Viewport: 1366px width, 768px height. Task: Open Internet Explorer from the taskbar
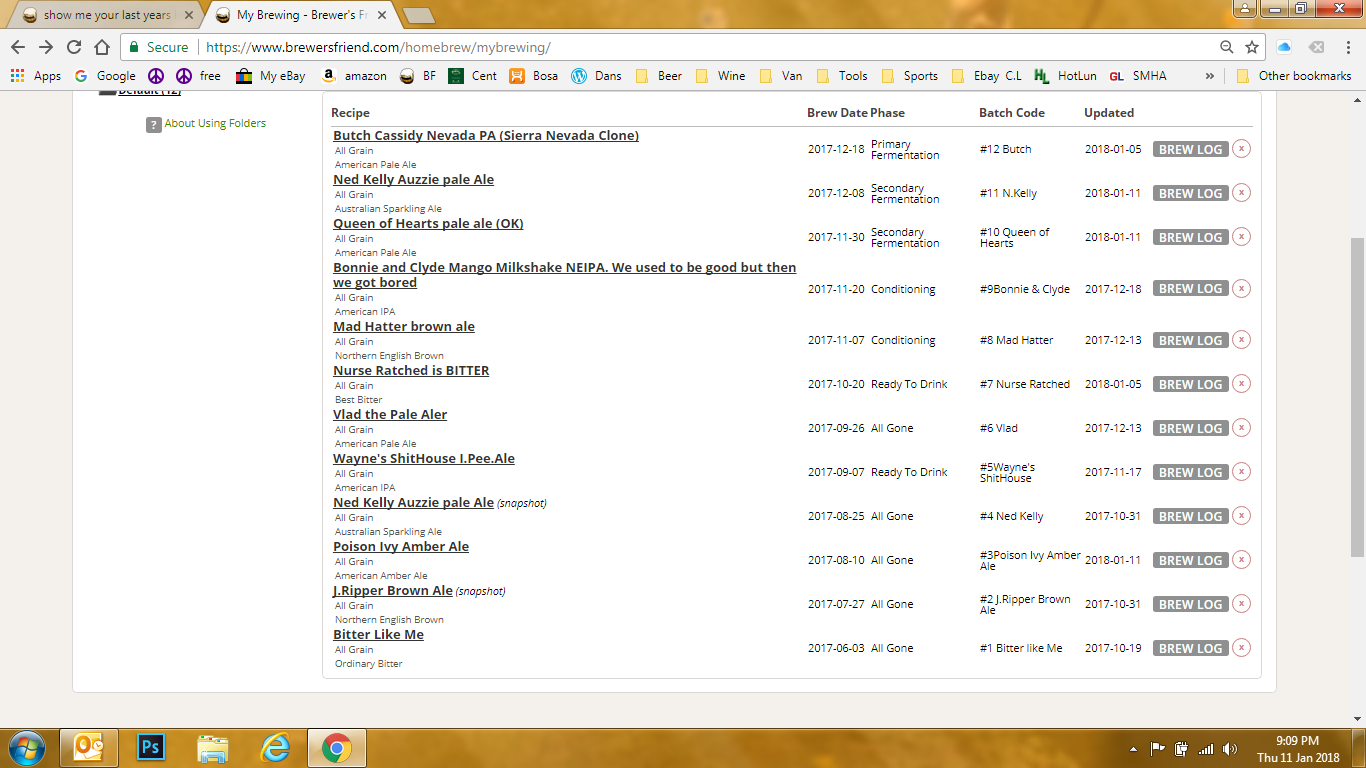pos(274,747)
